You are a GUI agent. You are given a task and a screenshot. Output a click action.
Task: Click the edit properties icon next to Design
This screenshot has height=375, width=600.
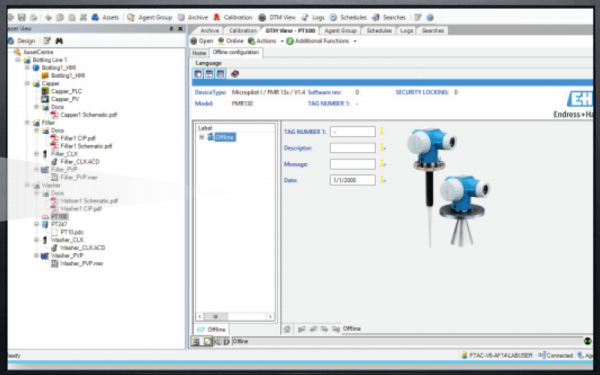[47, 41]
